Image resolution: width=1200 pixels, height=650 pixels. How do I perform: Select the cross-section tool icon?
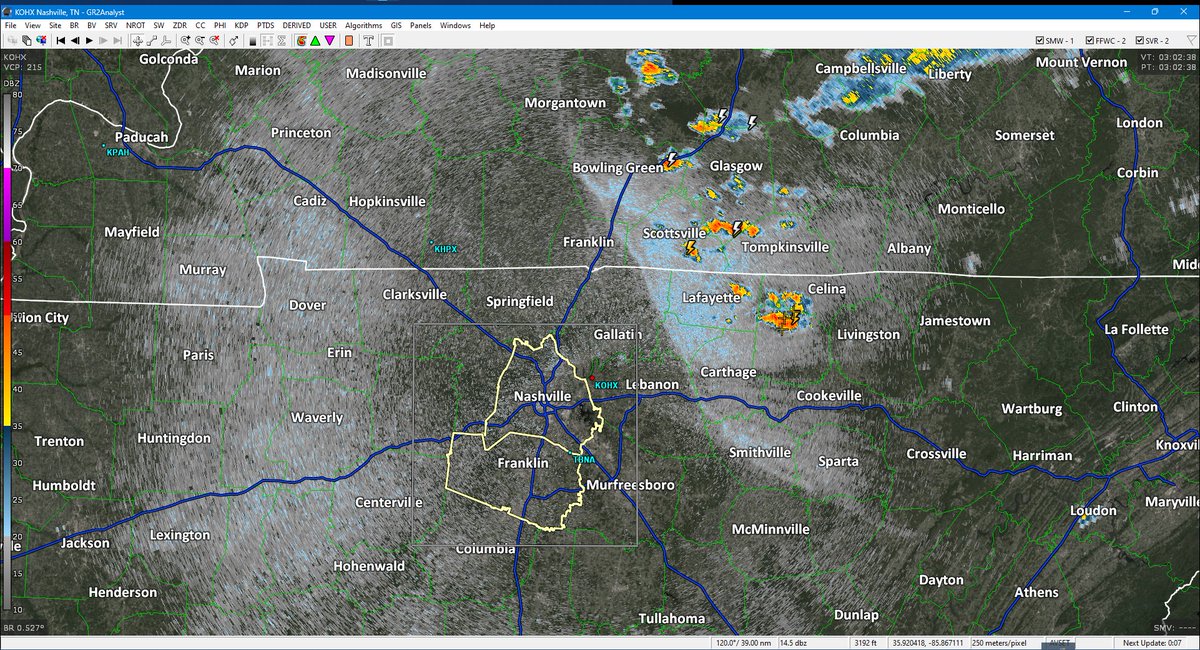pos(165,40)
